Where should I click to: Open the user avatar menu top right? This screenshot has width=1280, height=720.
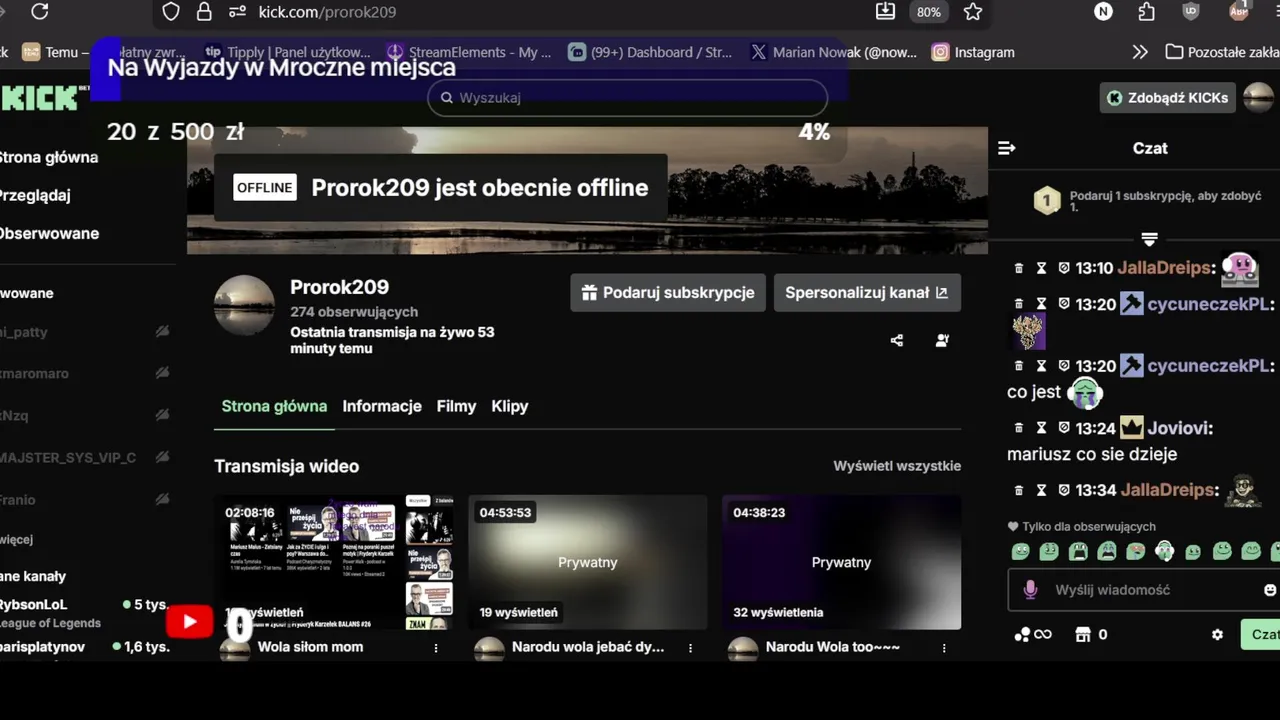tap(1258, 98)
